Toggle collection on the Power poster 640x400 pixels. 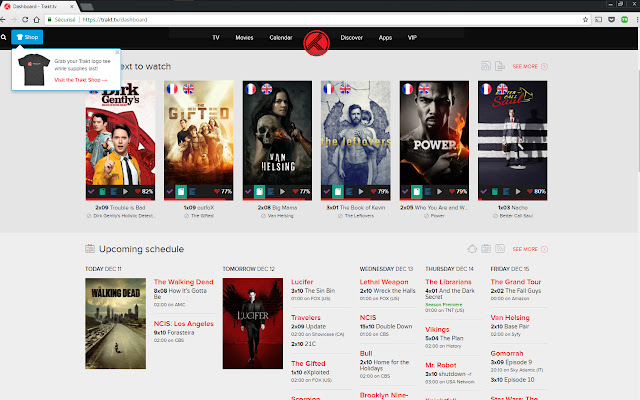pyautogui.click(x=416, y=191)
